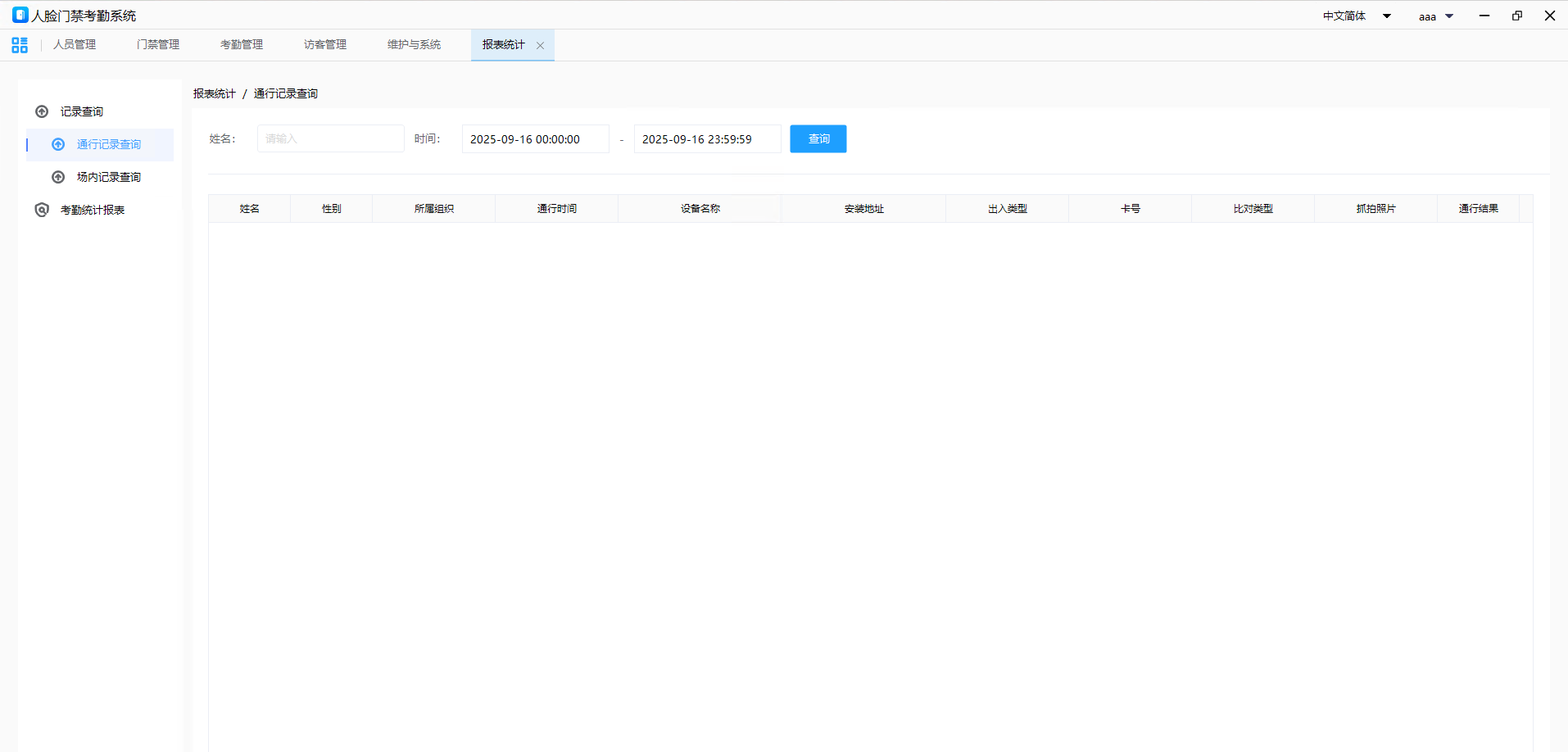Click the 考勤统计报表 shield icon
Viewport: 1568px width, 752px height.
pyautogui.click(x=42, y=210)
